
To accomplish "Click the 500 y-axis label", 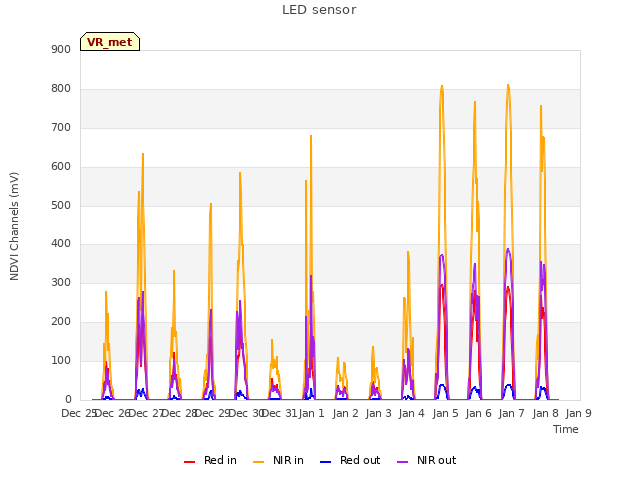I will point(61,206).
